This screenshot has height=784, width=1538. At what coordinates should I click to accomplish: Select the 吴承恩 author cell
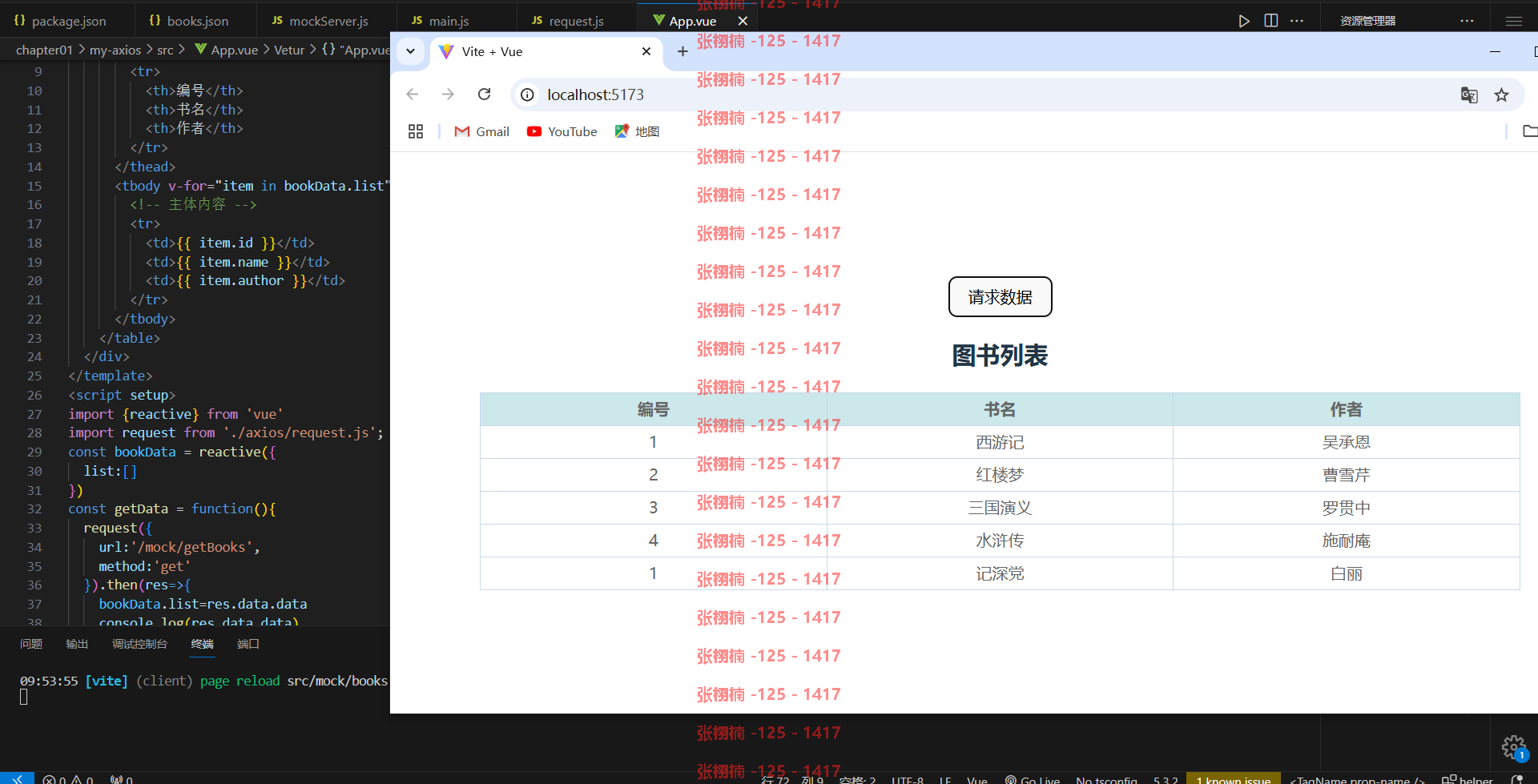tap(1346, 442)
